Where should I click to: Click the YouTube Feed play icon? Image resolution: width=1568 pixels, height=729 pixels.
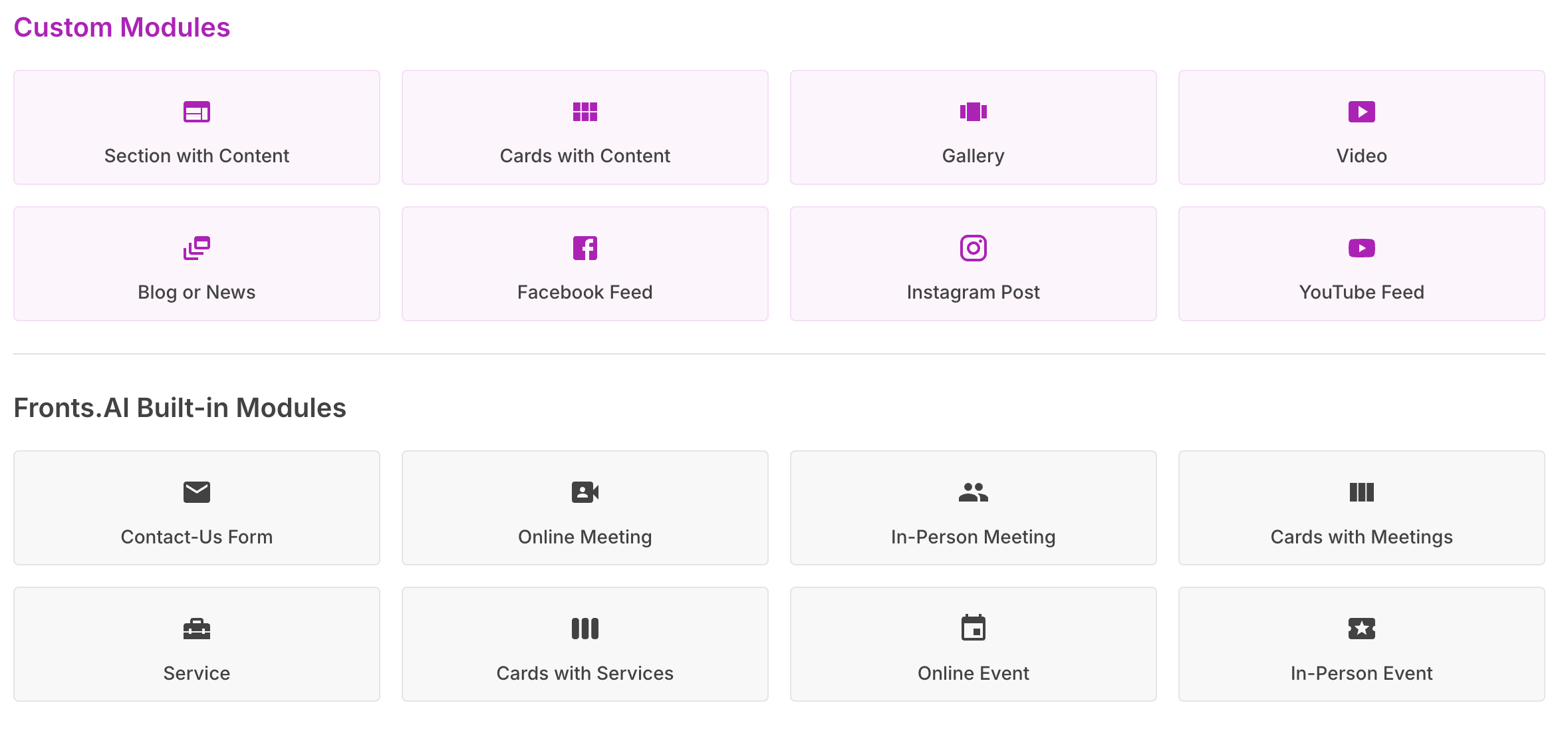coord(1361,248)
